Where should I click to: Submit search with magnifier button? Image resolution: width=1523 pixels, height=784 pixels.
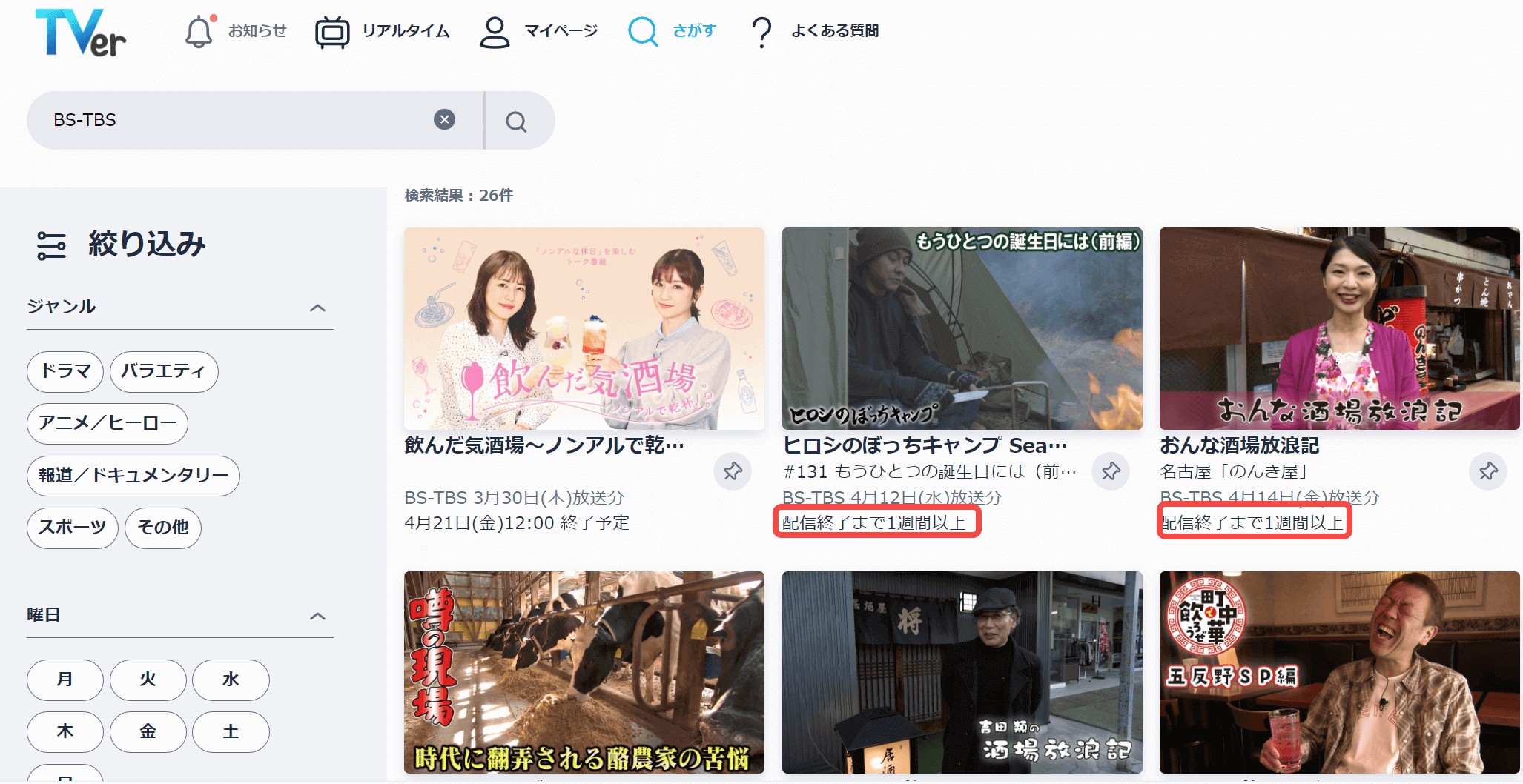(x=517, y=121)
